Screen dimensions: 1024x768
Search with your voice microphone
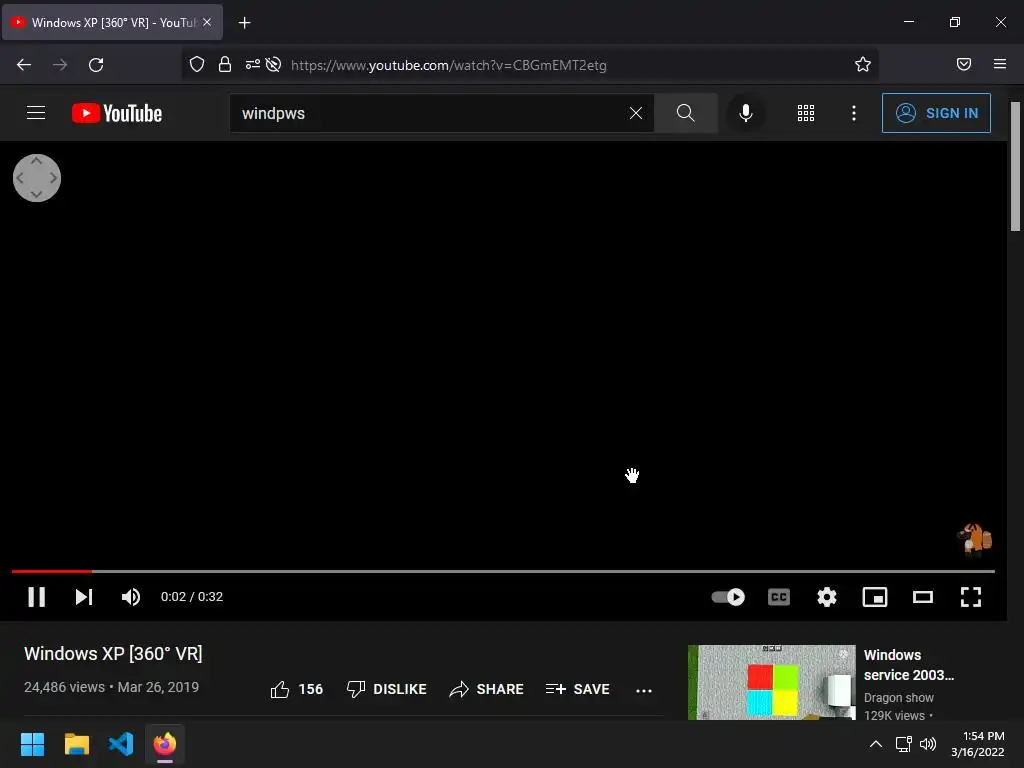(x=745, y=113)
